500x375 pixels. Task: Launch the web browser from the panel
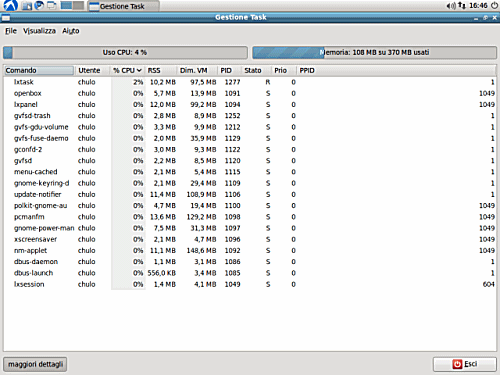pos(39,6)
